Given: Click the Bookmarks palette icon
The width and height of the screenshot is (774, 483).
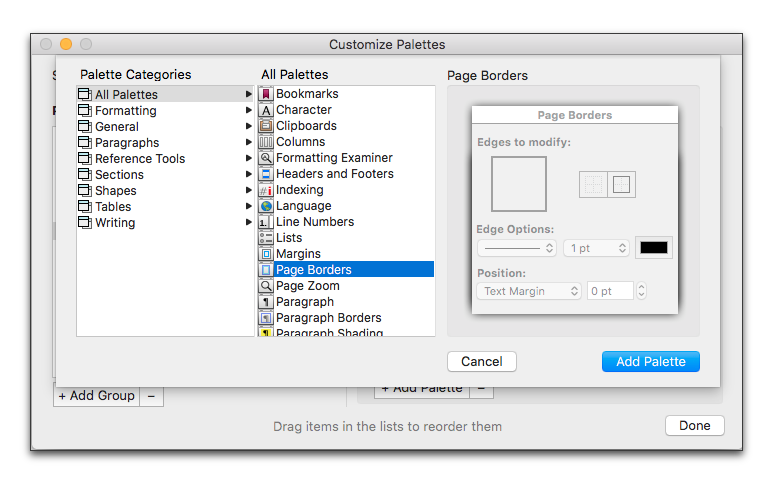Looking at the screenshot, I should click(x=266, y=94).
